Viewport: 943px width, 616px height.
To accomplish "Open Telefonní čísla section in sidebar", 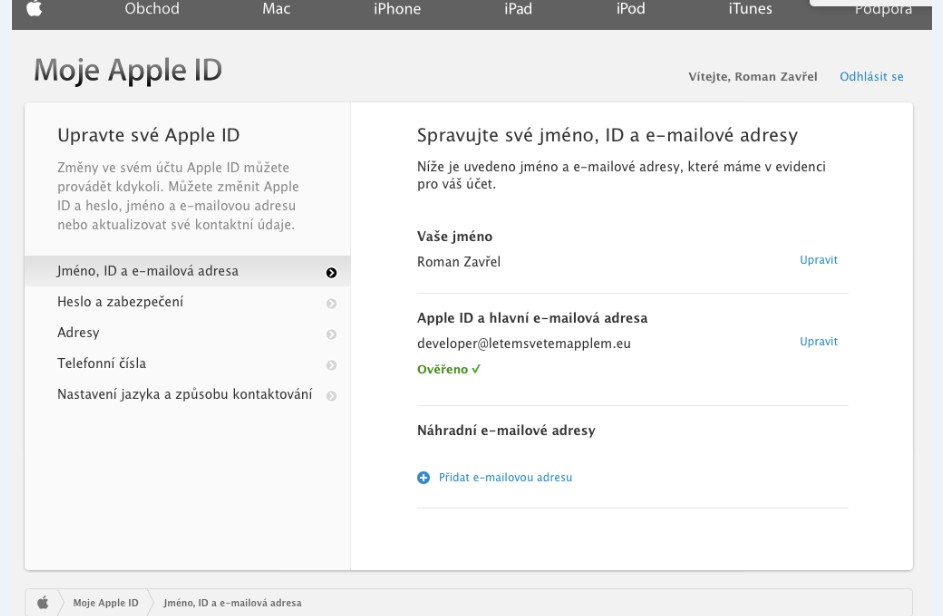I will tap(187, 363).
